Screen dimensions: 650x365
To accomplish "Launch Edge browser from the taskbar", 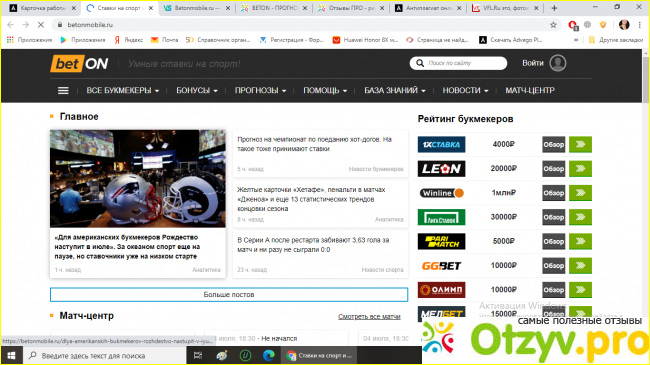I will pyautogui.click(x=269, y=355).
